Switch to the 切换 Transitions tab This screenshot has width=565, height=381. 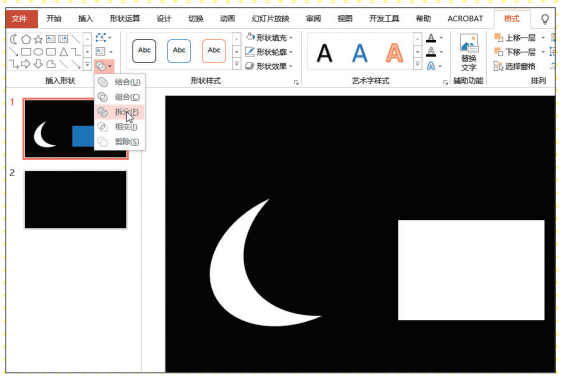pyautogui.click(x=196, y=19)
